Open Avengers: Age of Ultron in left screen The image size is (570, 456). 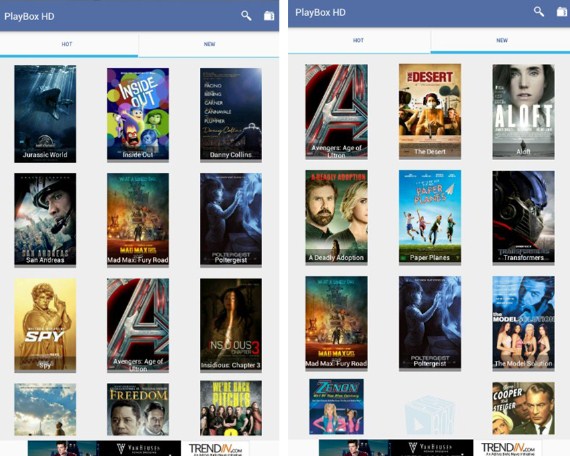point(138,325)
